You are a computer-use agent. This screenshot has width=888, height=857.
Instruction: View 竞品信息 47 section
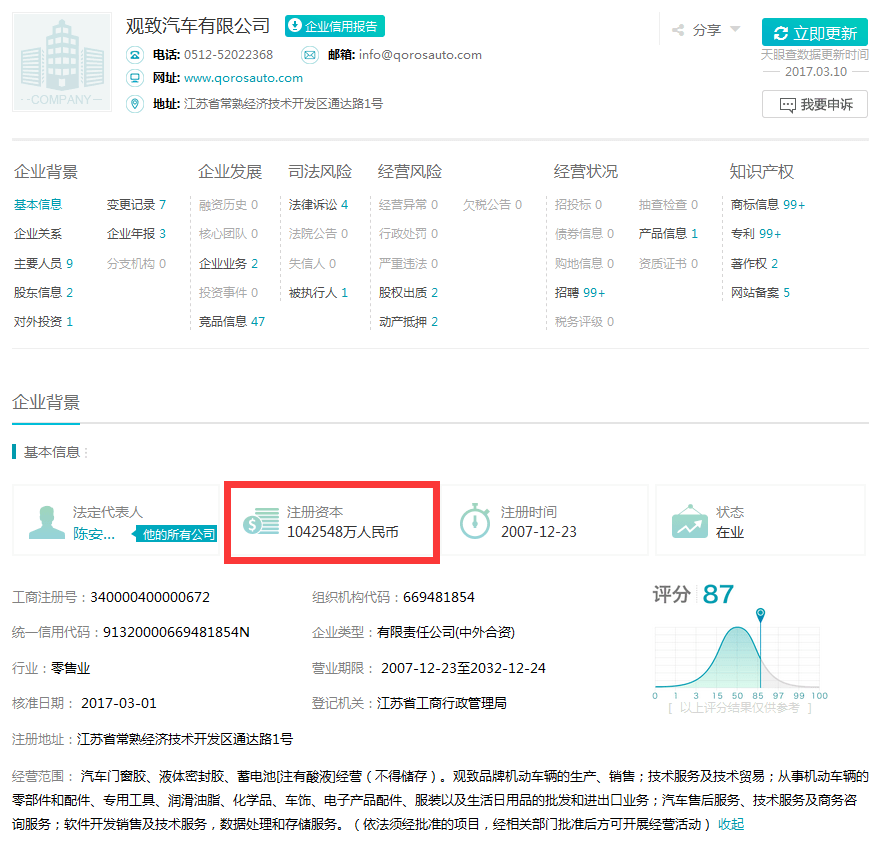[232, 322]
